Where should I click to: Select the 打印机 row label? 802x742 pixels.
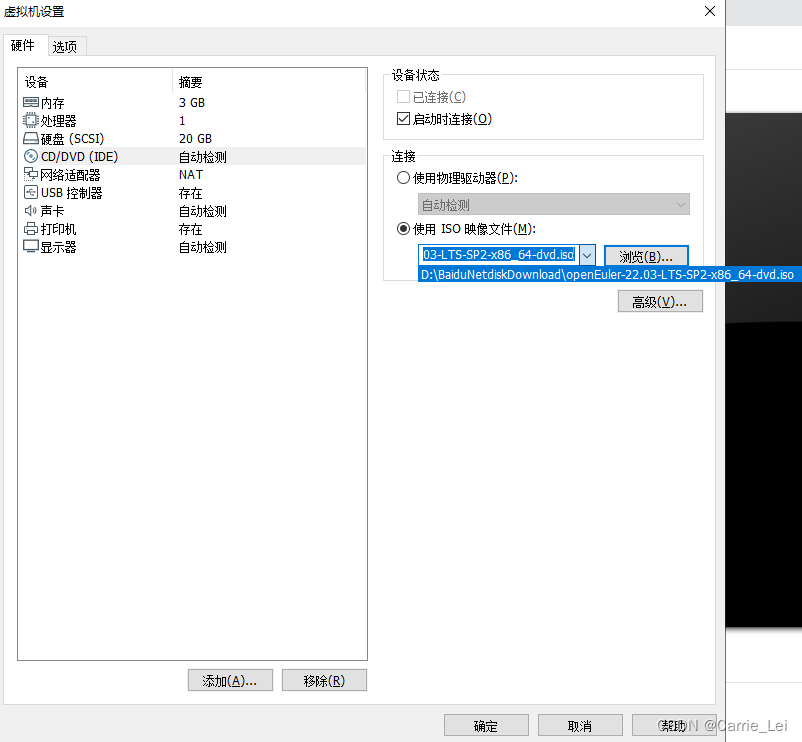(x=58, y=229)
